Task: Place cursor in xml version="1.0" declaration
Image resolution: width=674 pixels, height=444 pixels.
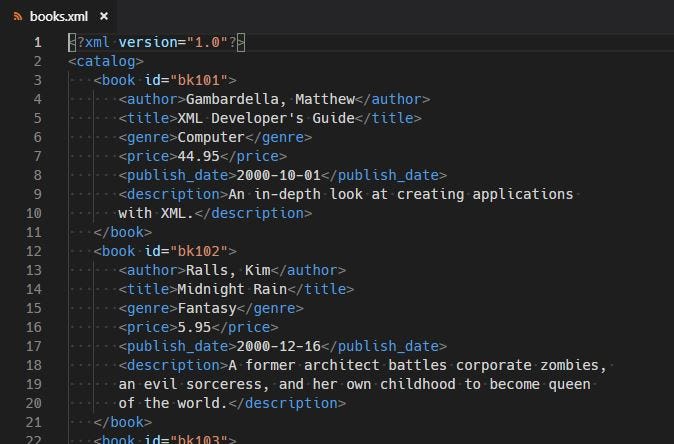Action: click(x=156, y=42)
